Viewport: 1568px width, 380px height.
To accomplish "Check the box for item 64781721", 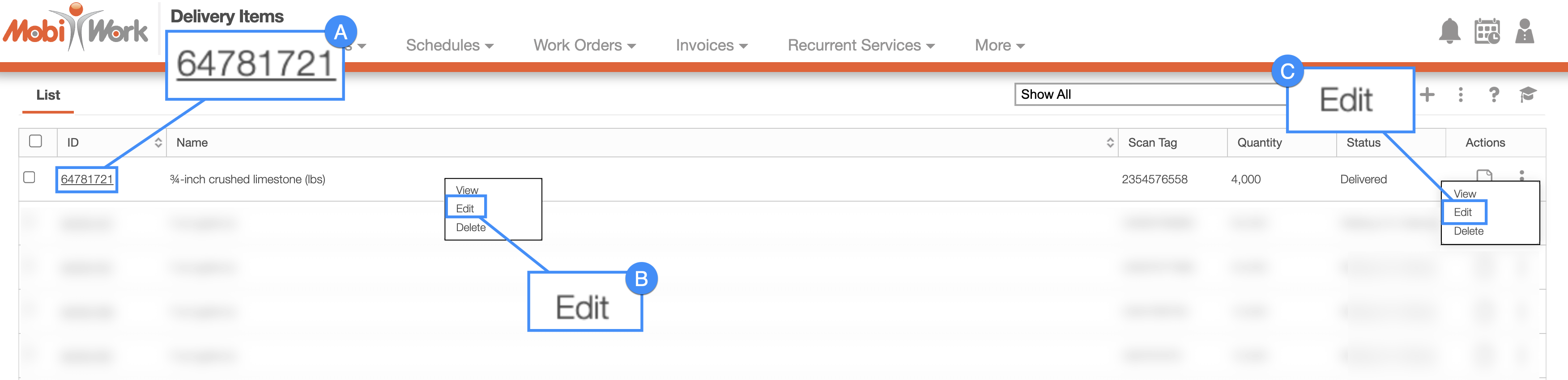I will [29, 177].
